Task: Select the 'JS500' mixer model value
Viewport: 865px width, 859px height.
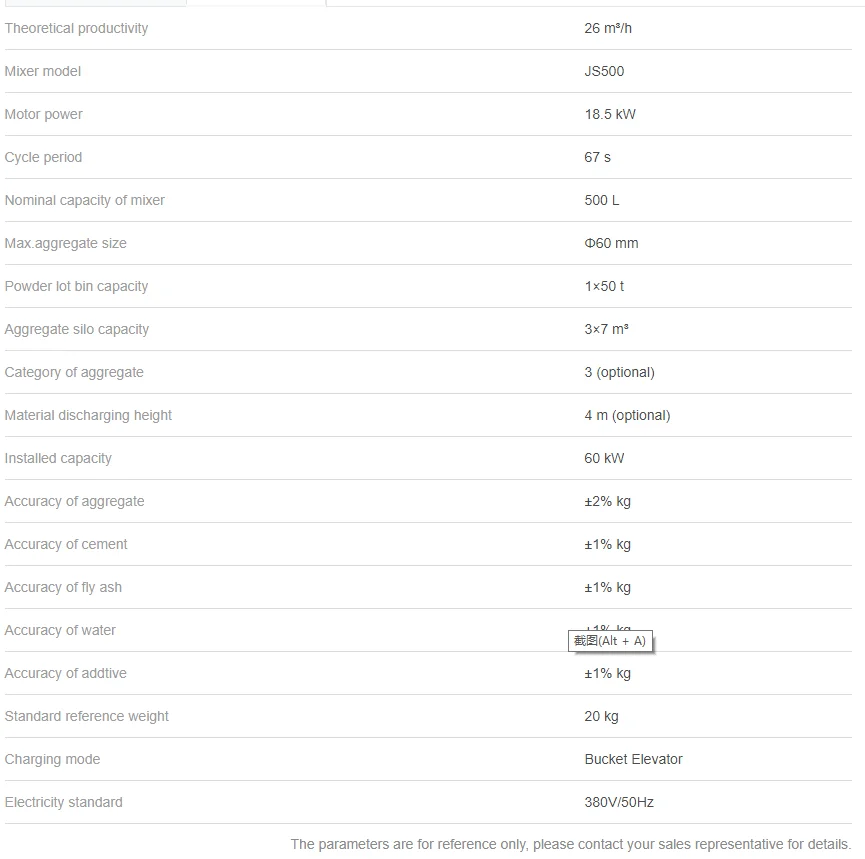Action: tap(604, 71)
